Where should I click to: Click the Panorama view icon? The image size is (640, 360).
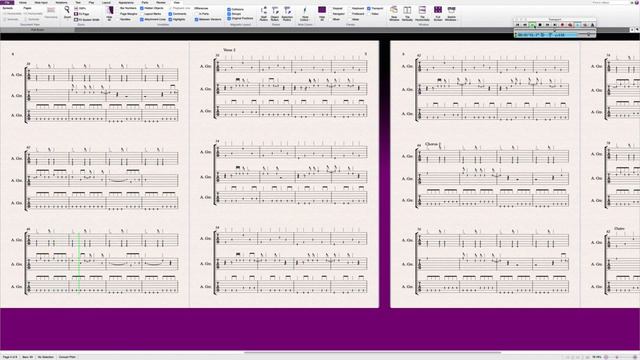(x=51, y=12)
